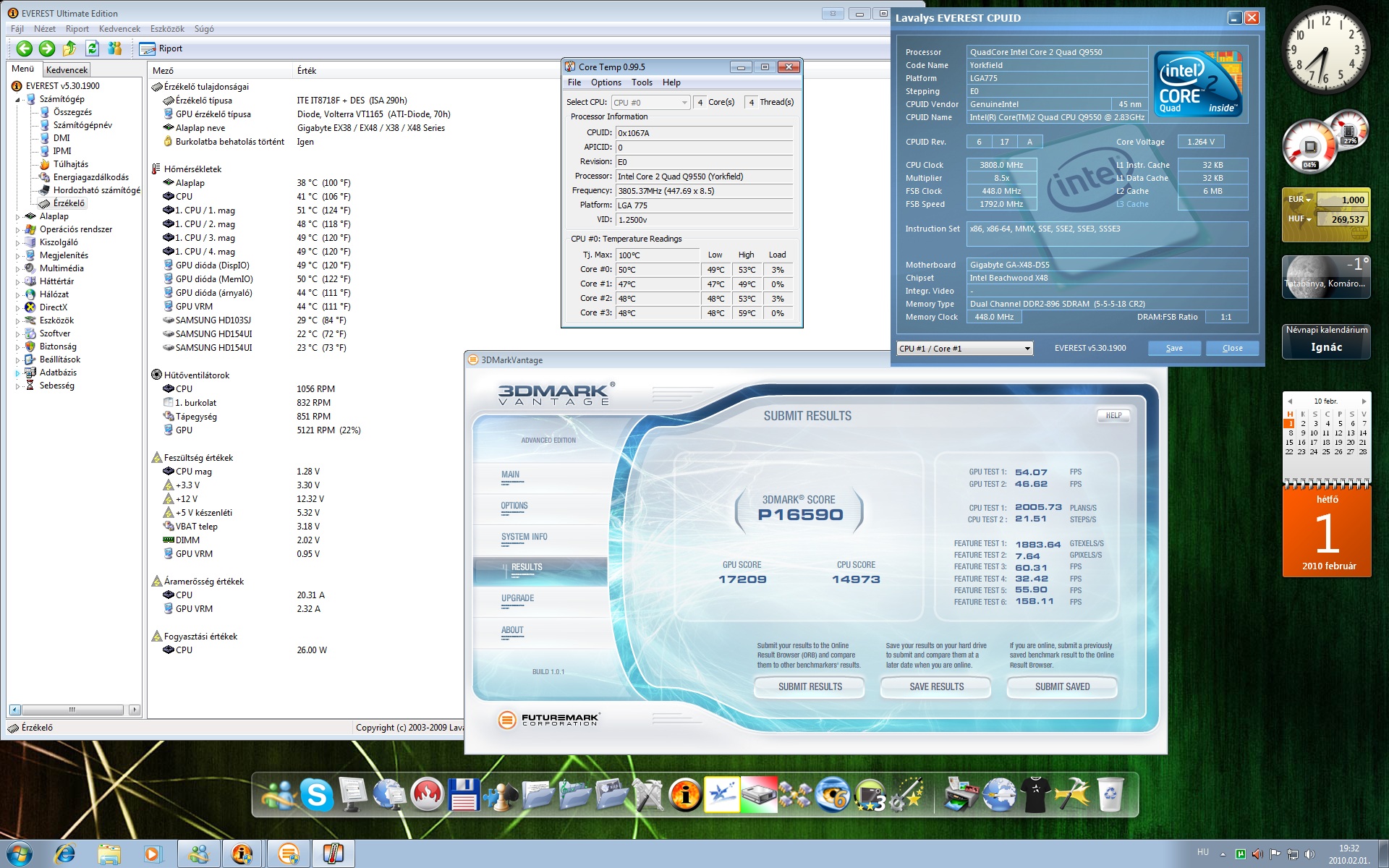Expand the Alaplap tree node
1389x868 pixels.
18,216
